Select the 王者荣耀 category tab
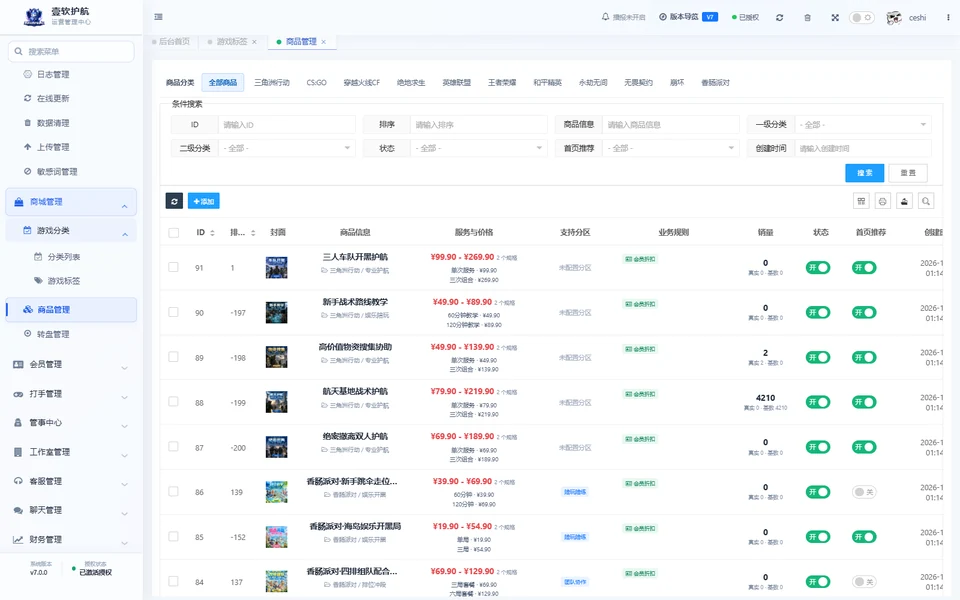The width and height of the screenshot is (960, 600). (502, 83)
